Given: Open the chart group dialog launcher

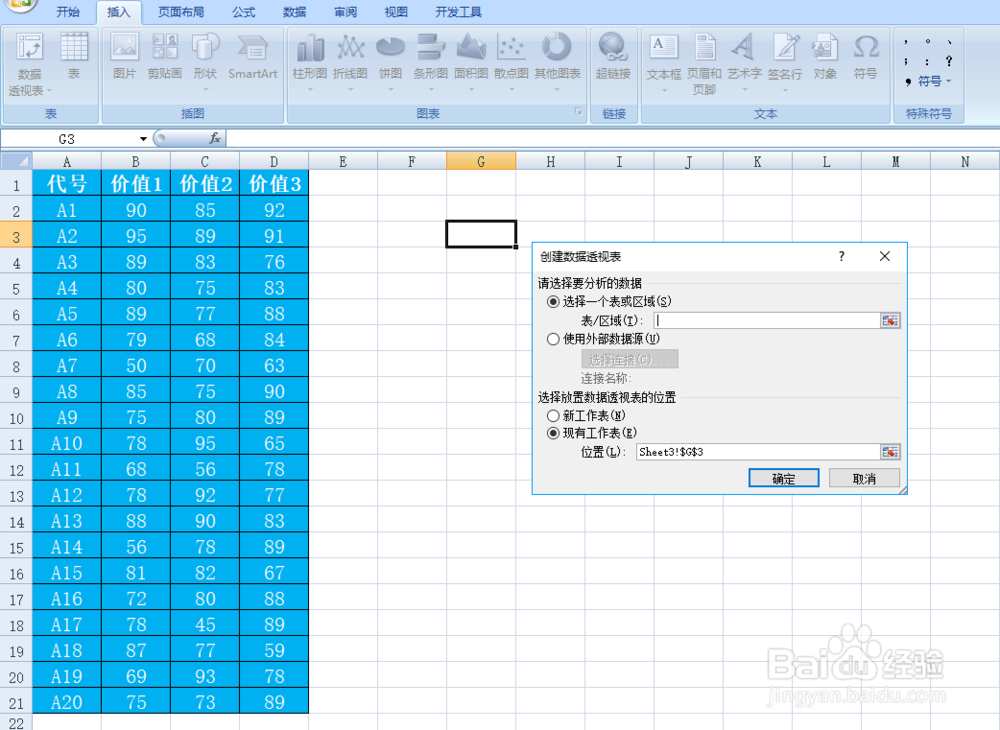Looking at the screenshot, I should point(578,112).
